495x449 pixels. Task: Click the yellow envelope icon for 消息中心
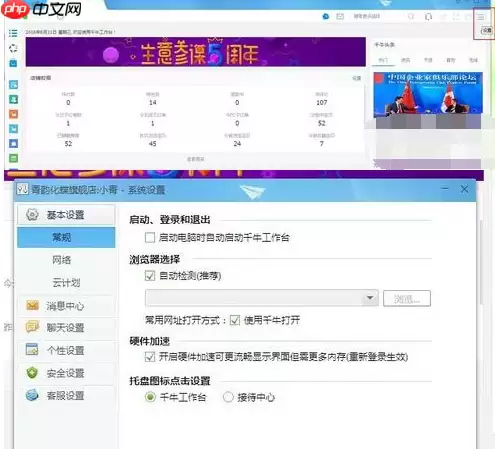coord(32,305)
